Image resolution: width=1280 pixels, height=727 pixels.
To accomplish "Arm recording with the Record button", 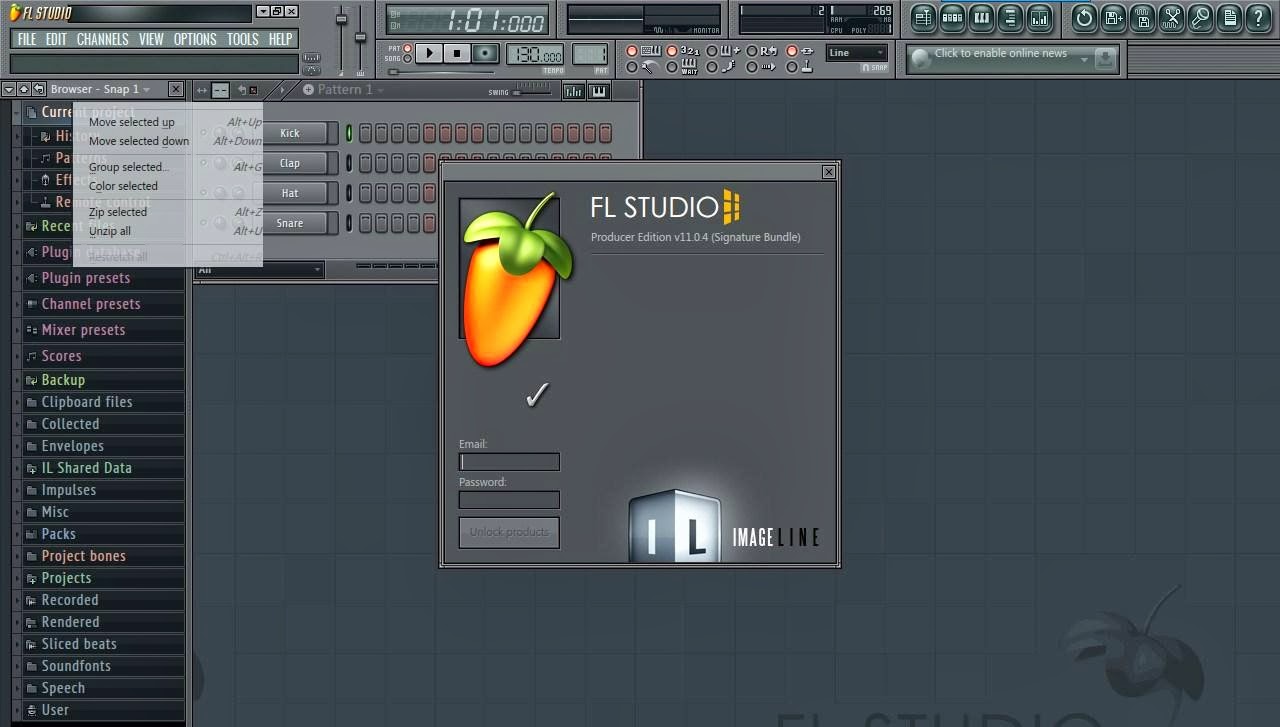I will coord(486,53).
